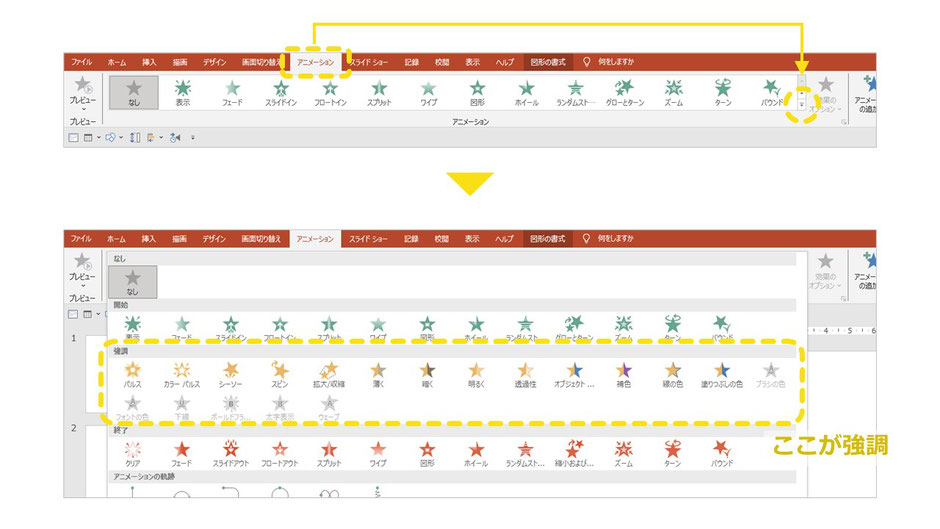
Task: Open the 画面切り替え tab in top ribbon
Action: pyautogui.click(x=261, y=62)
